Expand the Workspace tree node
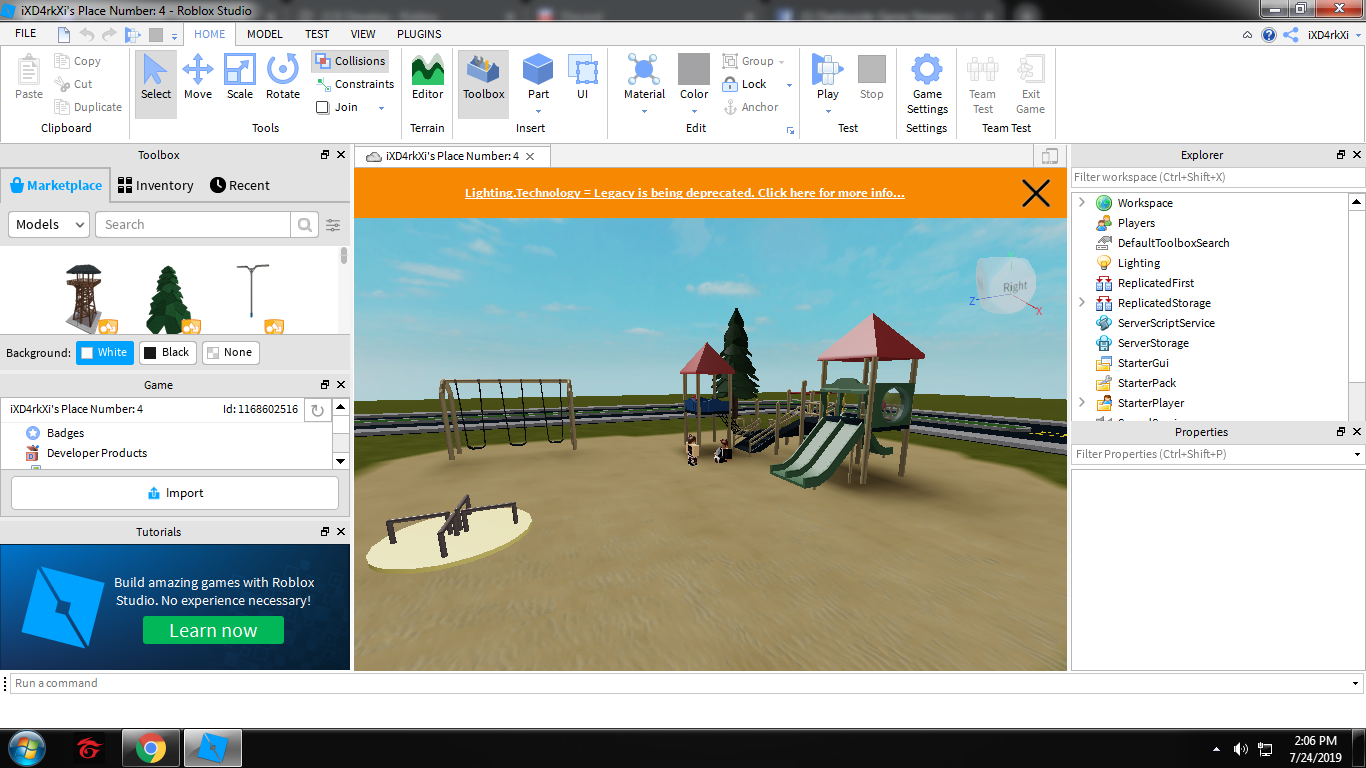 pyautogui.click(x=1081, y=203)
